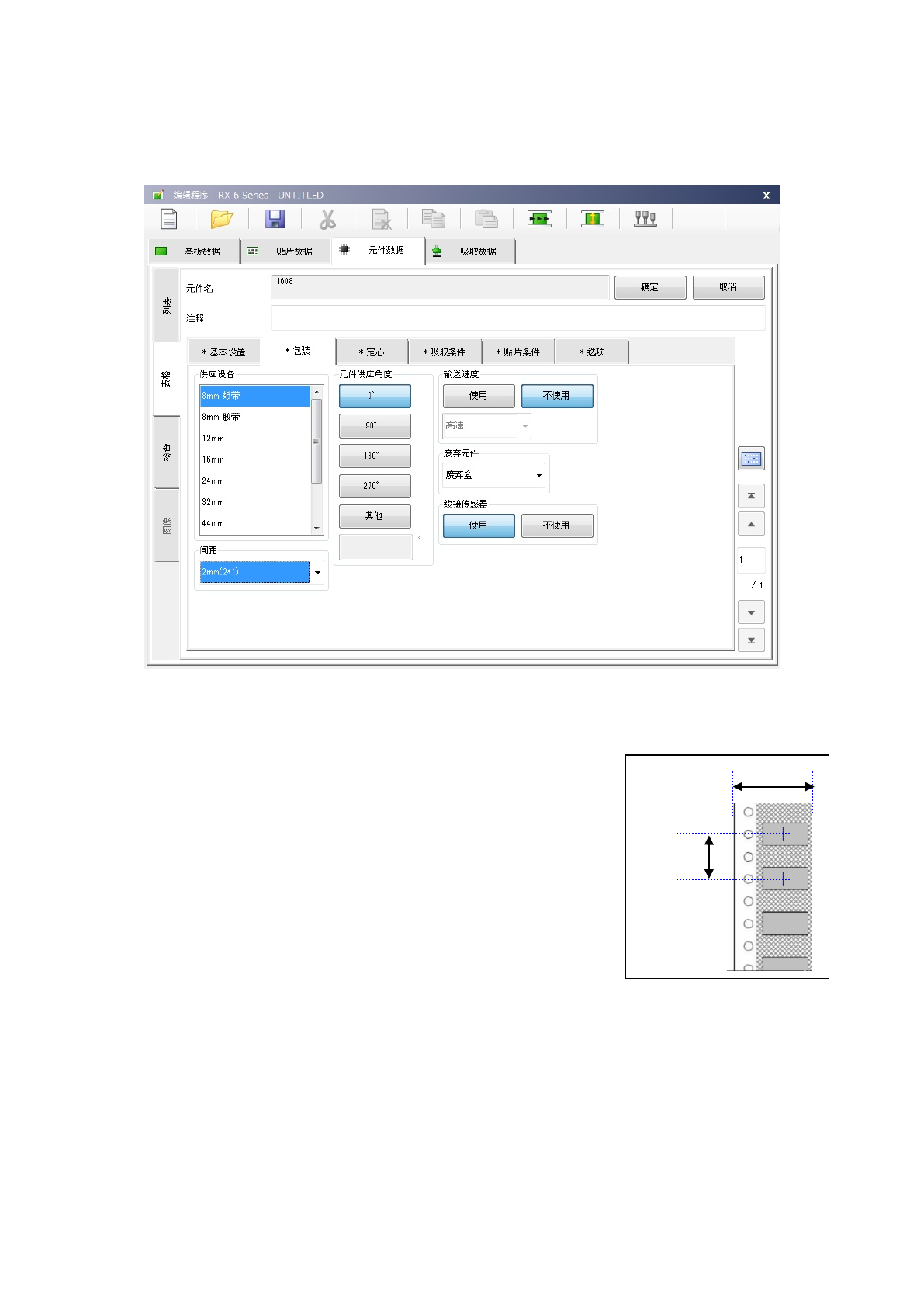
Task: Select 44mm in supply device list
Action: coord(255,523)
